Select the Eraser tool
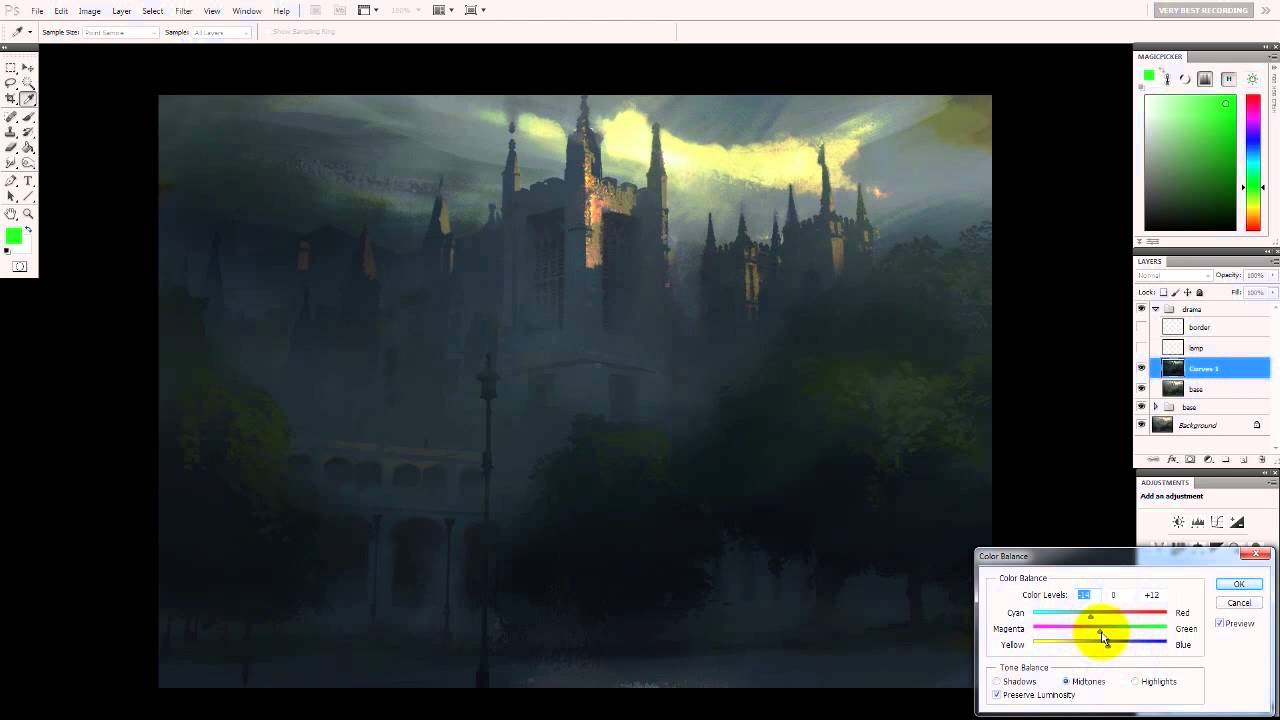 click(10, 147)
